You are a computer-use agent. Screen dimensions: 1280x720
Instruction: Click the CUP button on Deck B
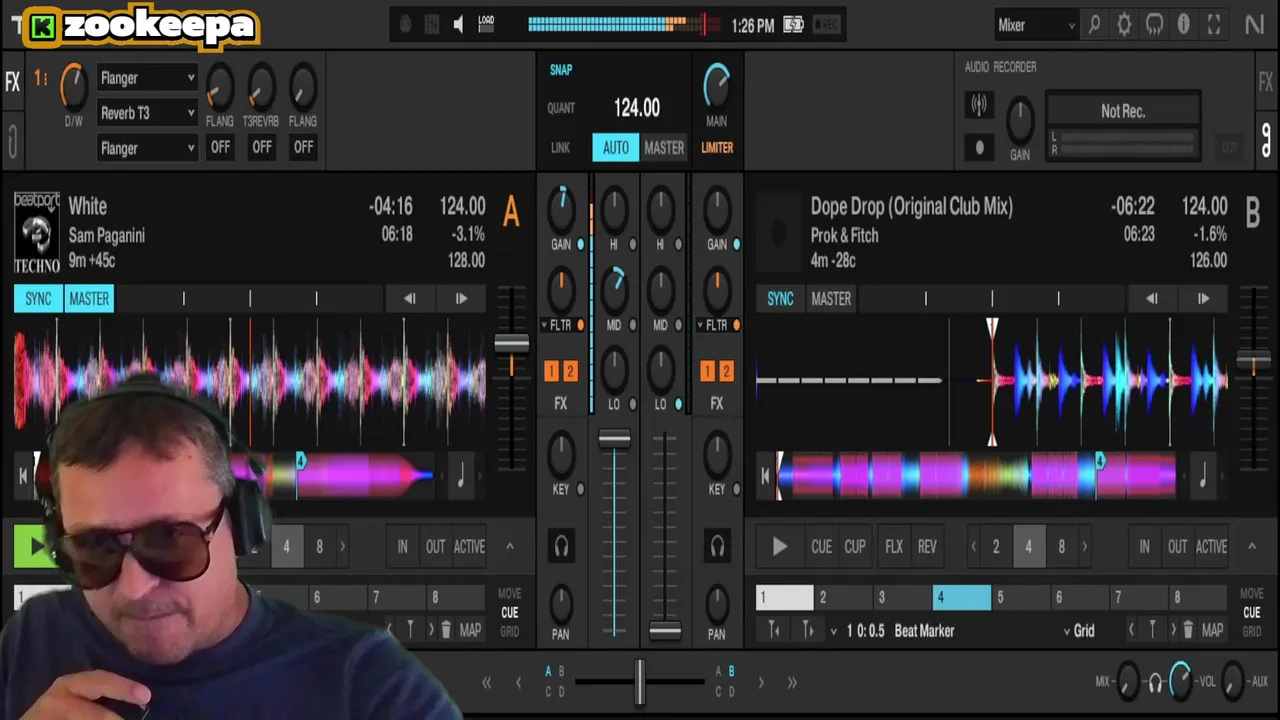tap(855, 546)
